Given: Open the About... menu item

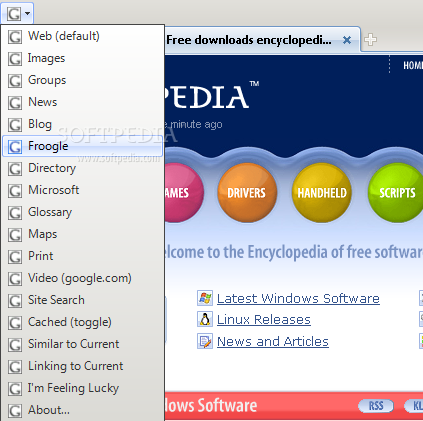Looking at the screenshot, I should coord(83,410).
